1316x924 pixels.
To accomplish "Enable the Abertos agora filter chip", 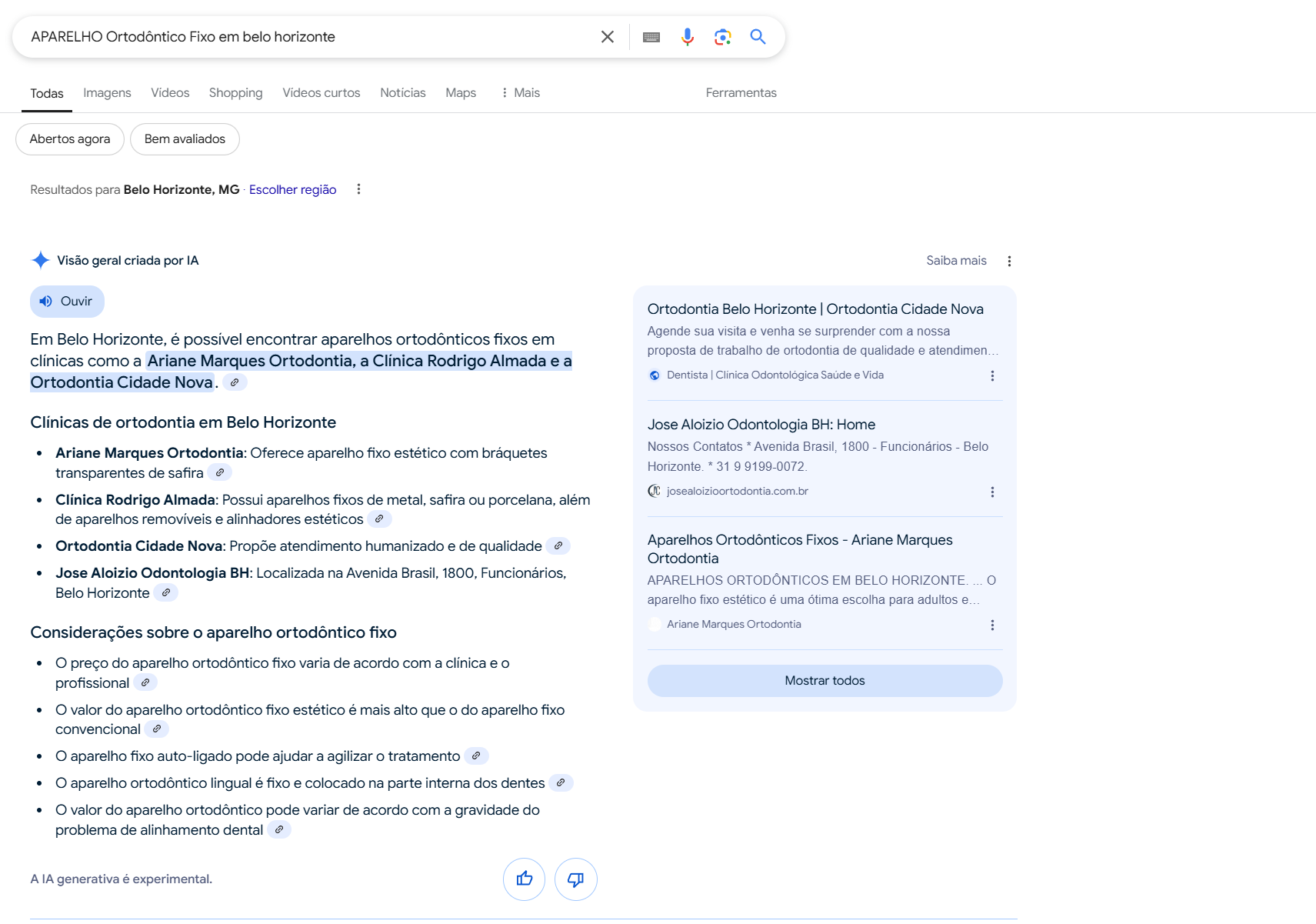I will [x=70, y=139].
